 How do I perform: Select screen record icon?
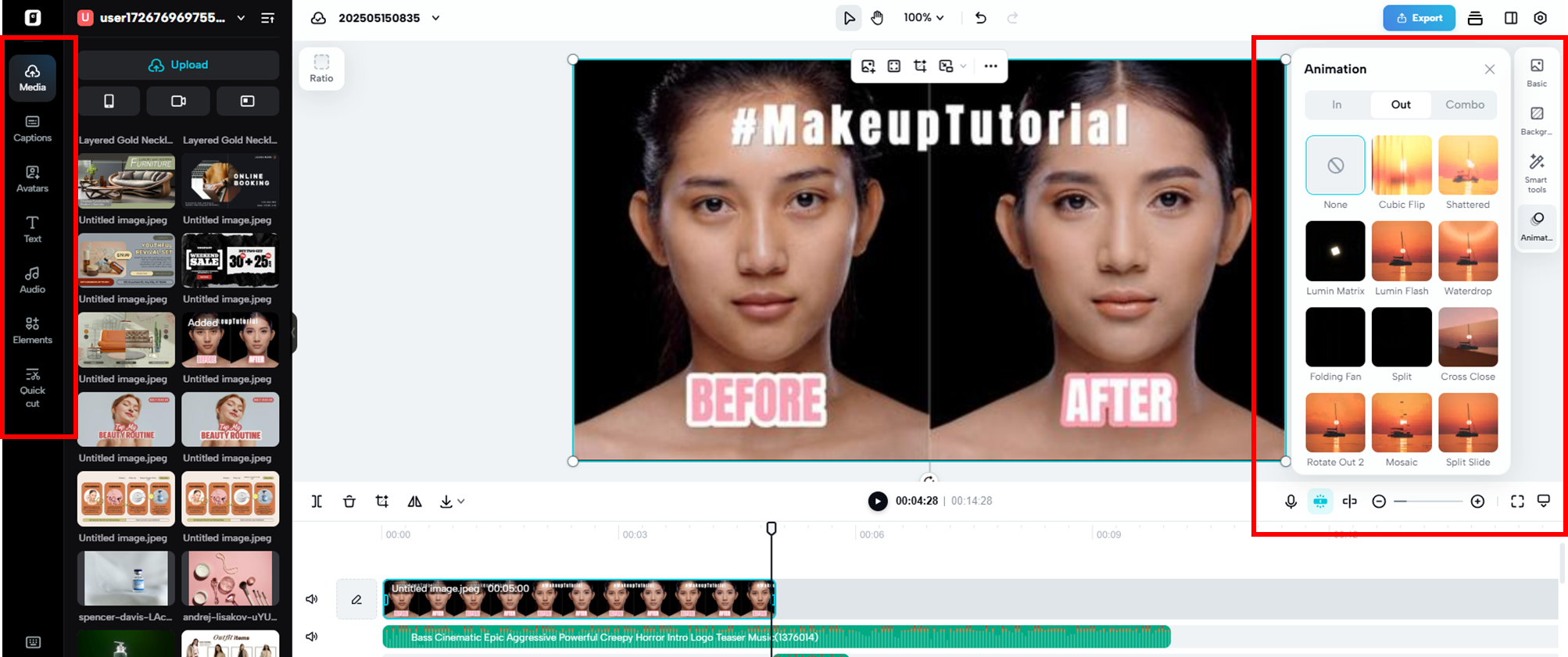248,101
